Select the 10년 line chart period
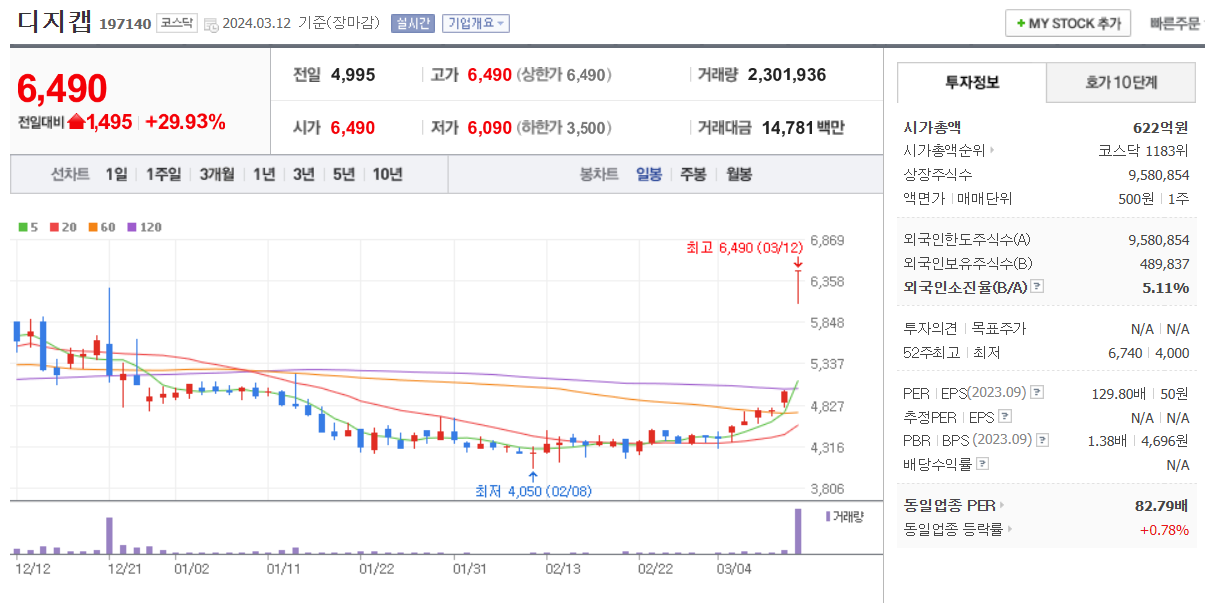 point(387,174)
